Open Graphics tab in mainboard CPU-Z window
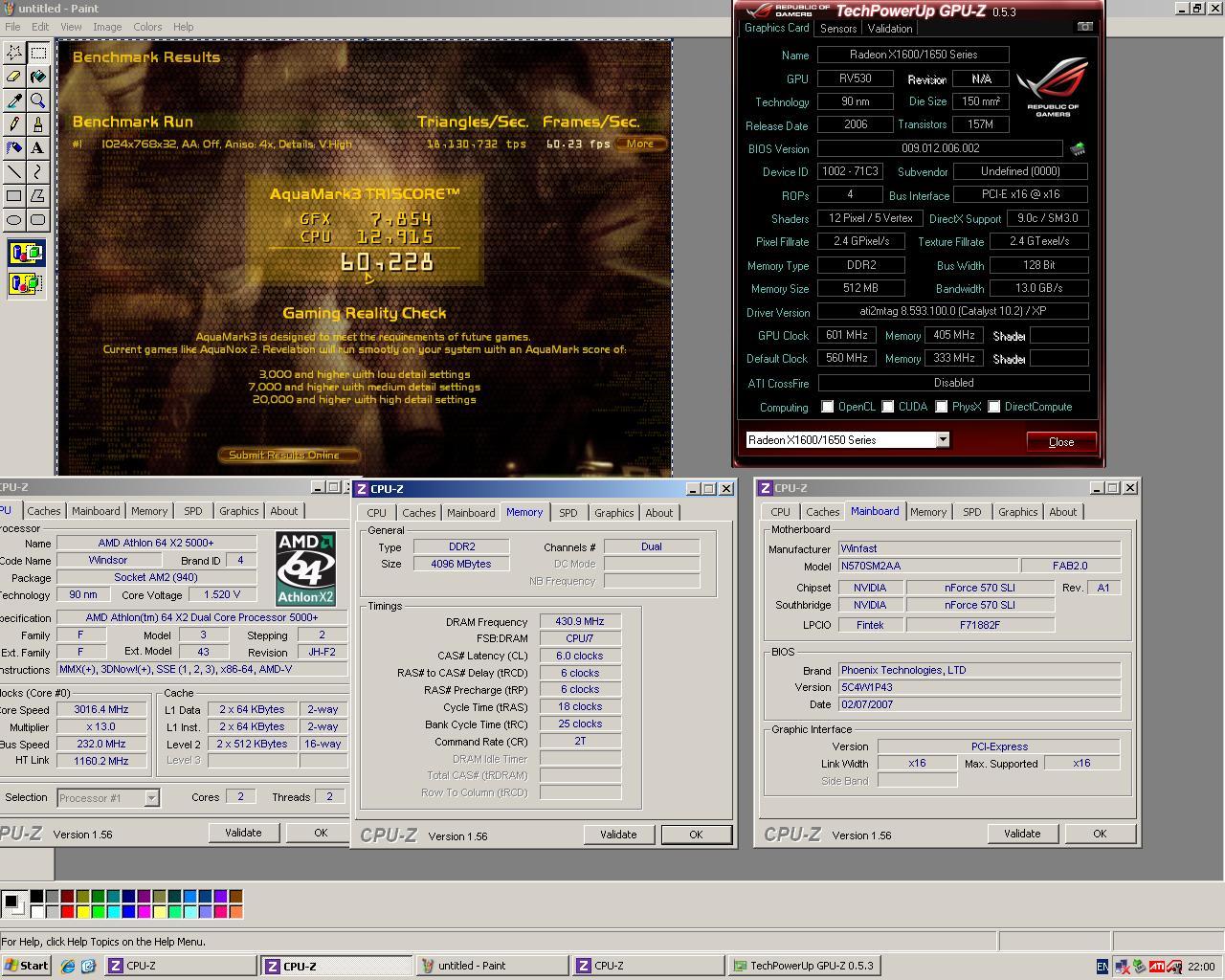The image size is (1225, 980). click(1018, 512)
